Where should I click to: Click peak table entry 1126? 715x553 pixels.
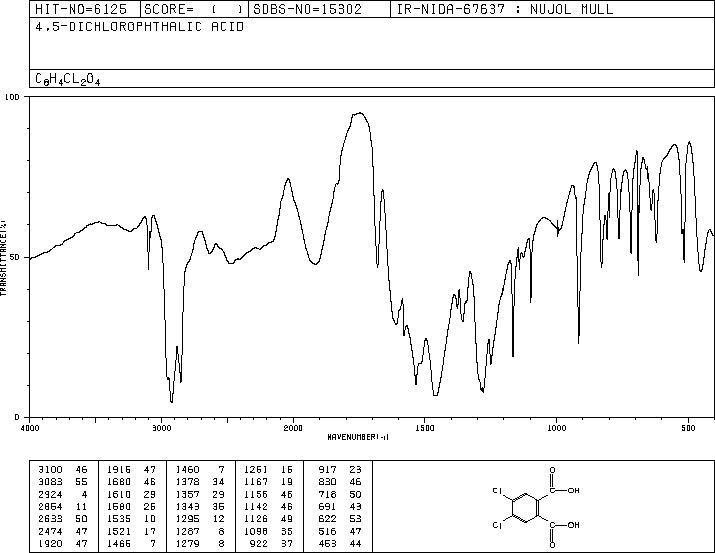point(269,519)
